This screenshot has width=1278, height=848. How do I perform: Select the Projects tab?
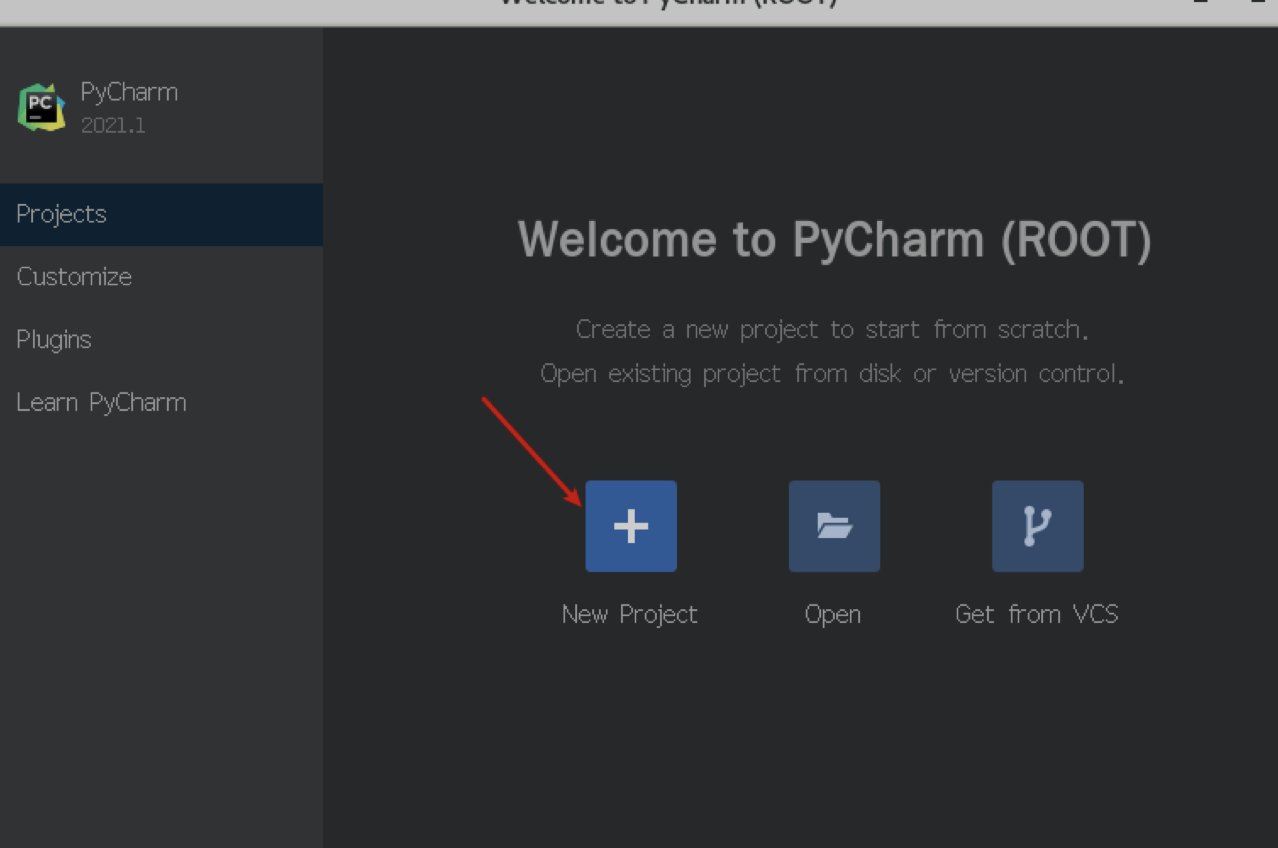tap(161, 214)
